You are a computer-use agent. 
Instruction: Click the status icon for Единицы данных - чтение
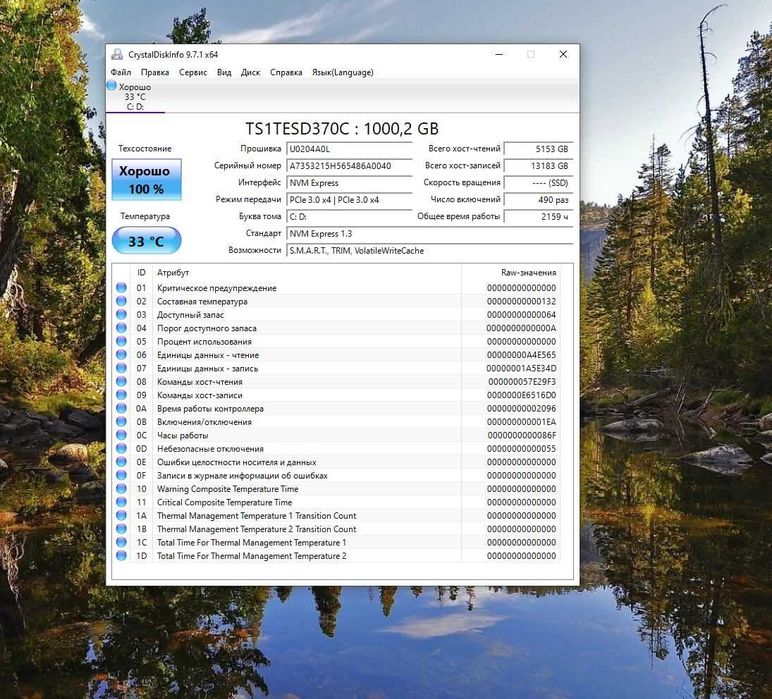click(121, 354)
